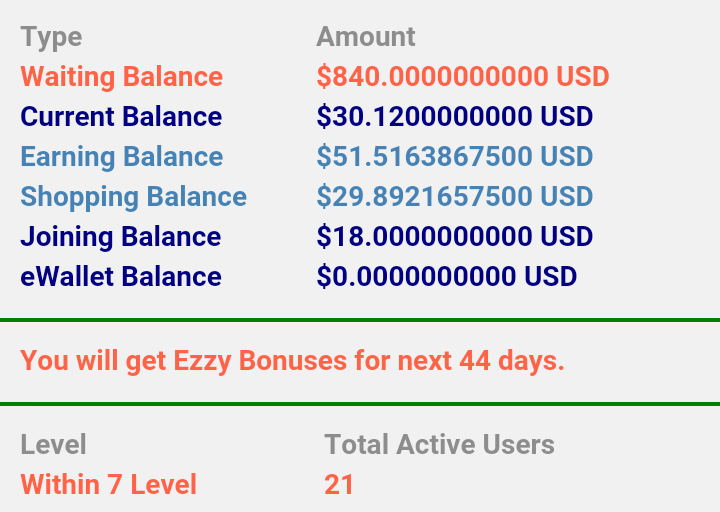Select the $18.0000000000 USD joining amount
Viewport: 720px width, 512px height.
click(454, 237)
